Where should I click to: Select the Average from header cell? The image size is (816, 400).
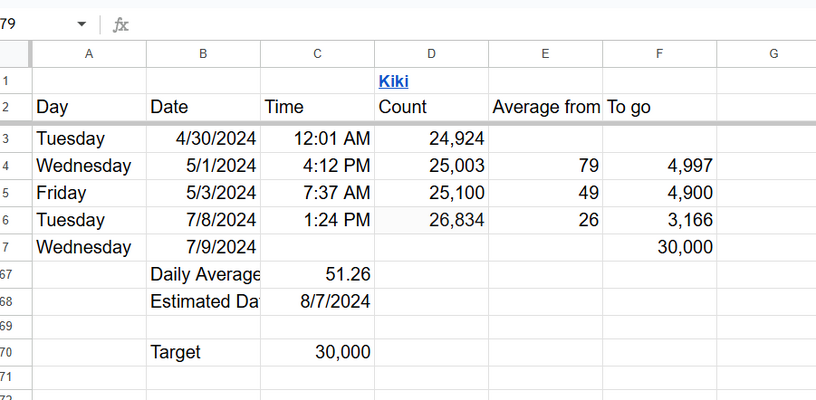pyautogui.click(x=545, y=107)
